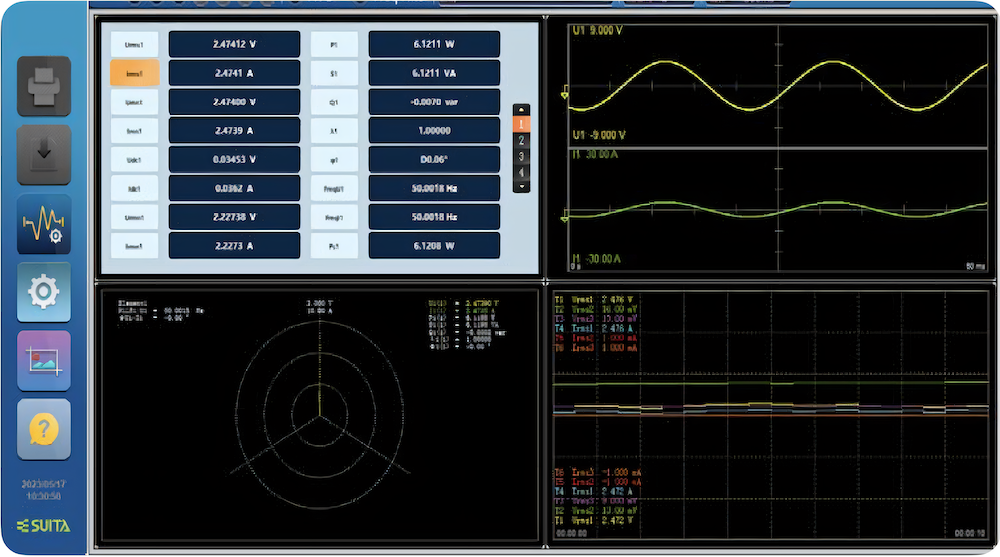Open the waveform settings icon
Image resolution: width=1000 pixels, height=557 pixels.
(x=44, y=225)
